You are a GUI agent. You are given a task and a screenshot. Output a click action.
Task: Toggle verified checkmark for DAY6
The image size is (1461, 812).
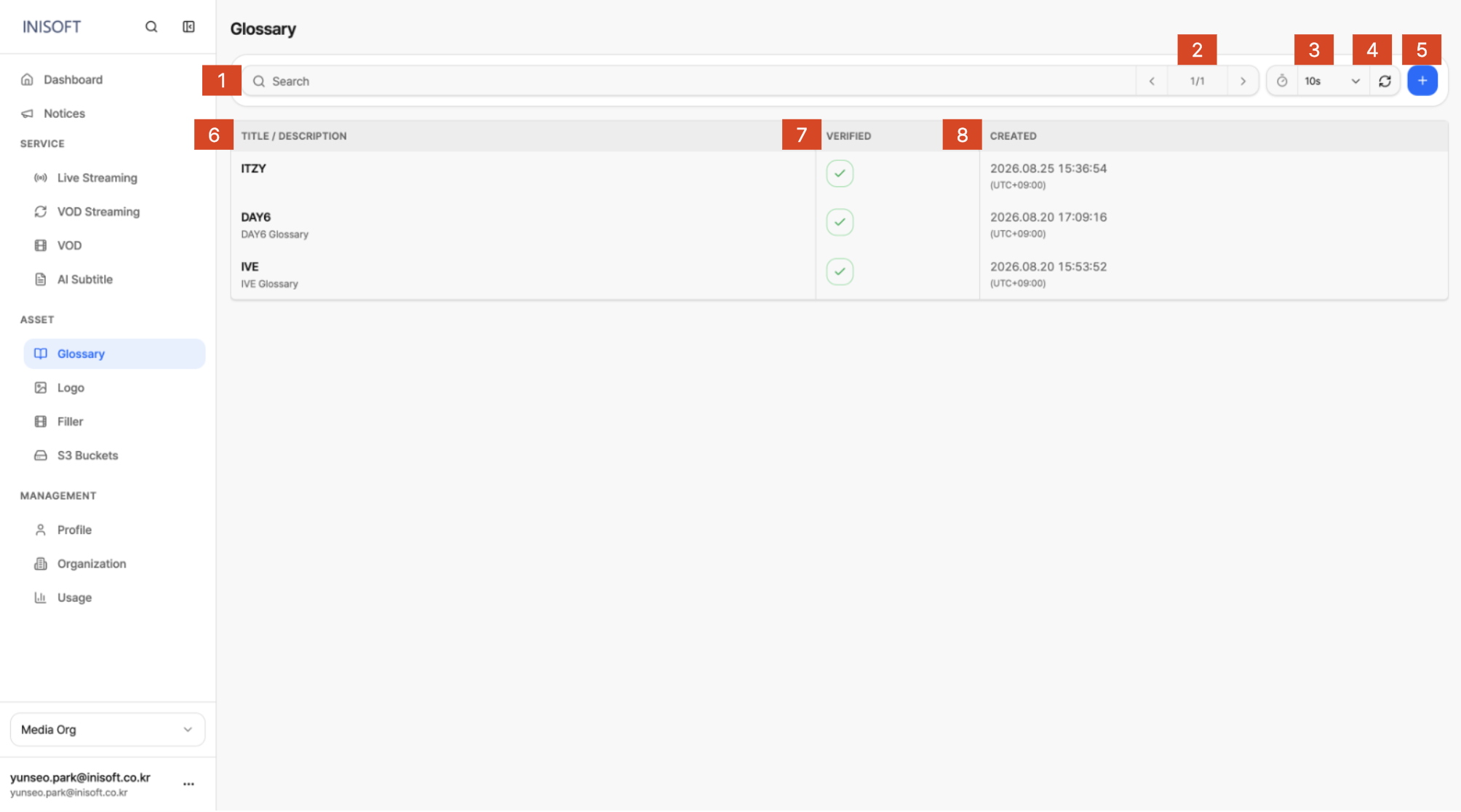coord(840,222)
